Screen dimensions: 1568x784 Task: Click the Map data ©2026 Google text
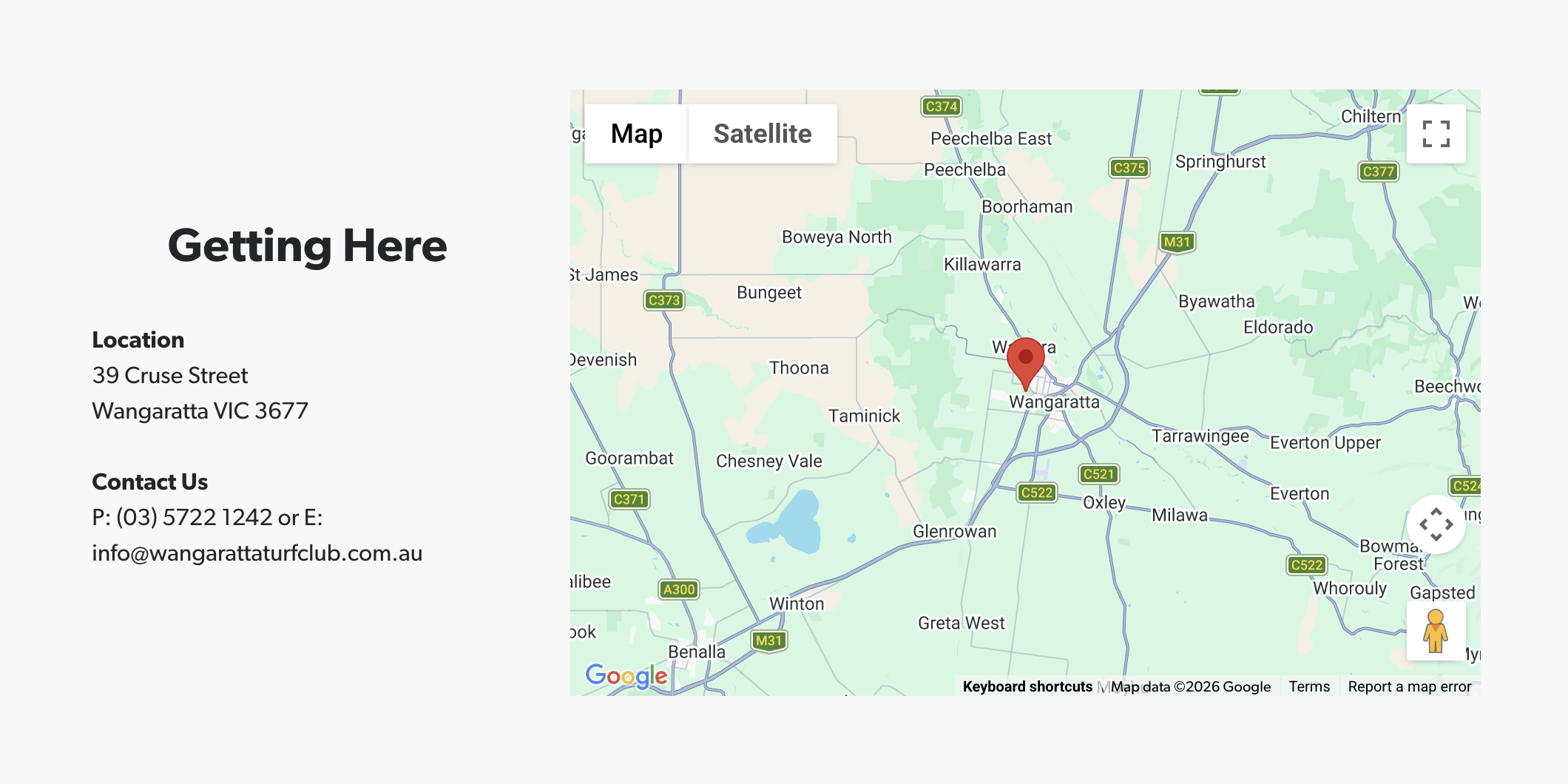pos(1191,686)
